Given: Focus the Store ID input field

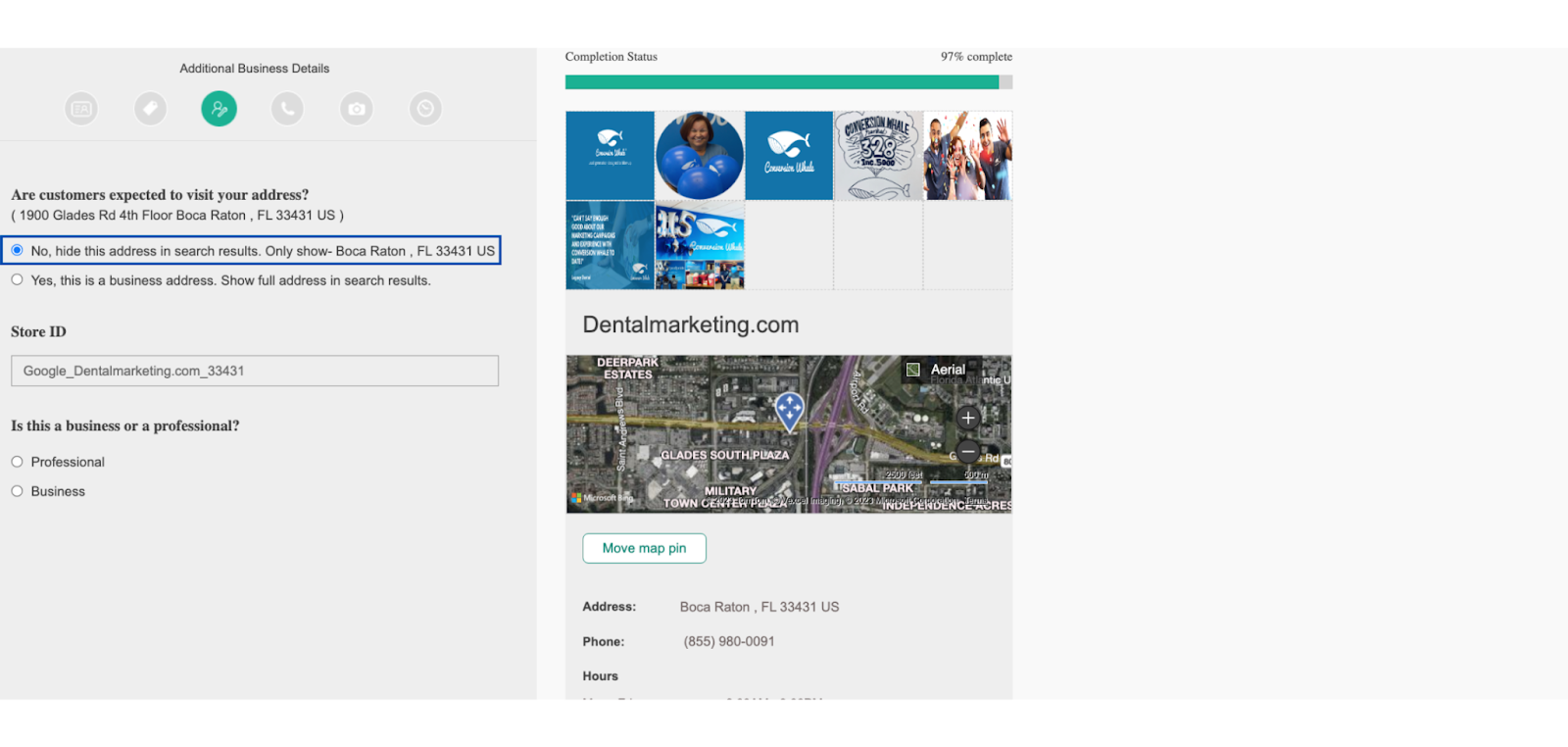Looking at the screenshot, I should (255, 371).
